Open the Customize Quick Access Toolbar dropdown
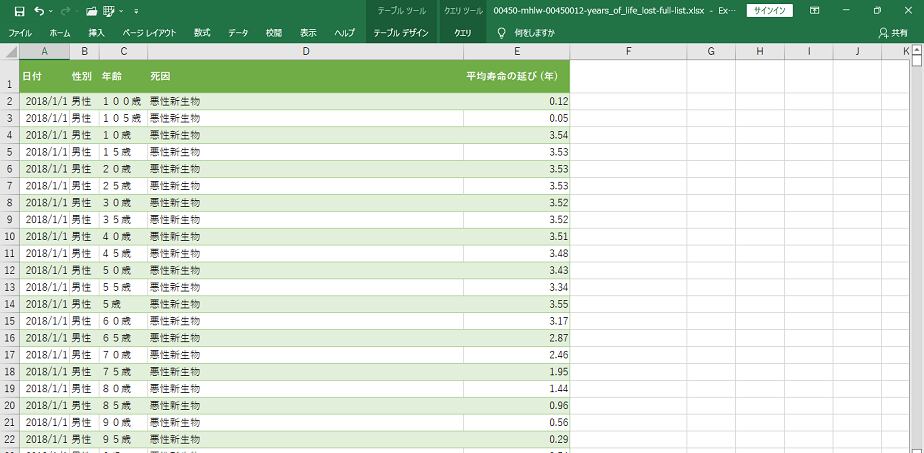This screenshot has width=924, height=453. (135, 10)
